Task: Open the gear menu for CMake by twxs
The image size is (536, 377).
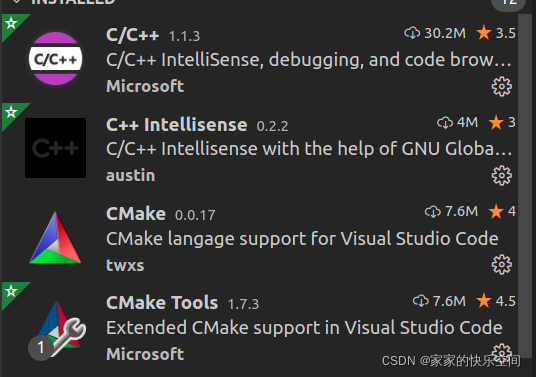Action: click(x=501, y=265)
